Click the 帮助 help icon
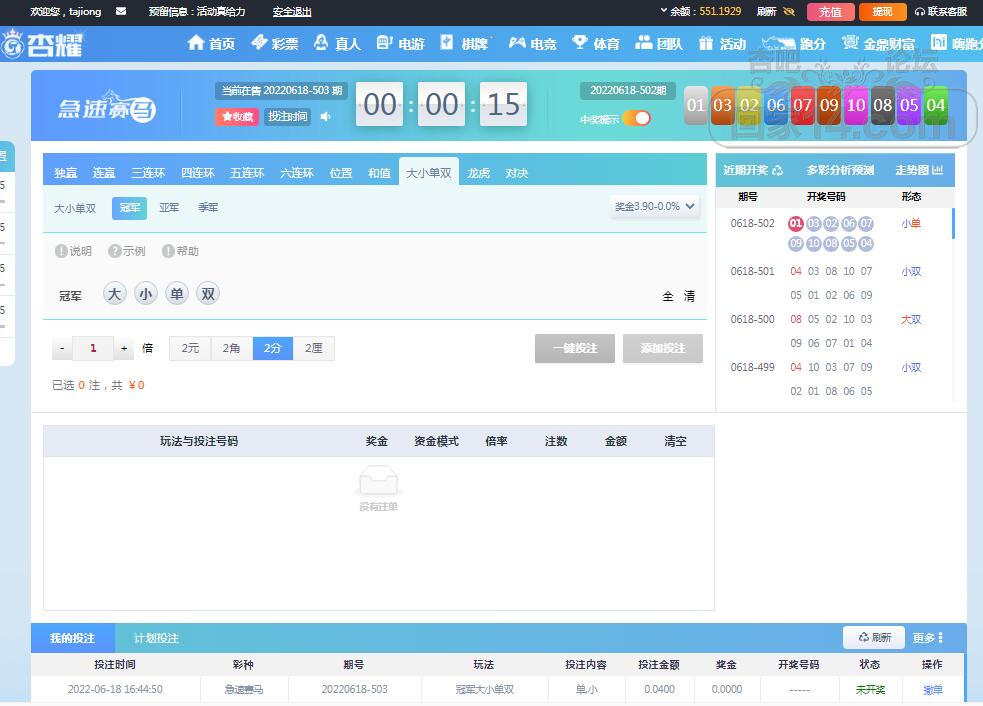 [168, 251]
